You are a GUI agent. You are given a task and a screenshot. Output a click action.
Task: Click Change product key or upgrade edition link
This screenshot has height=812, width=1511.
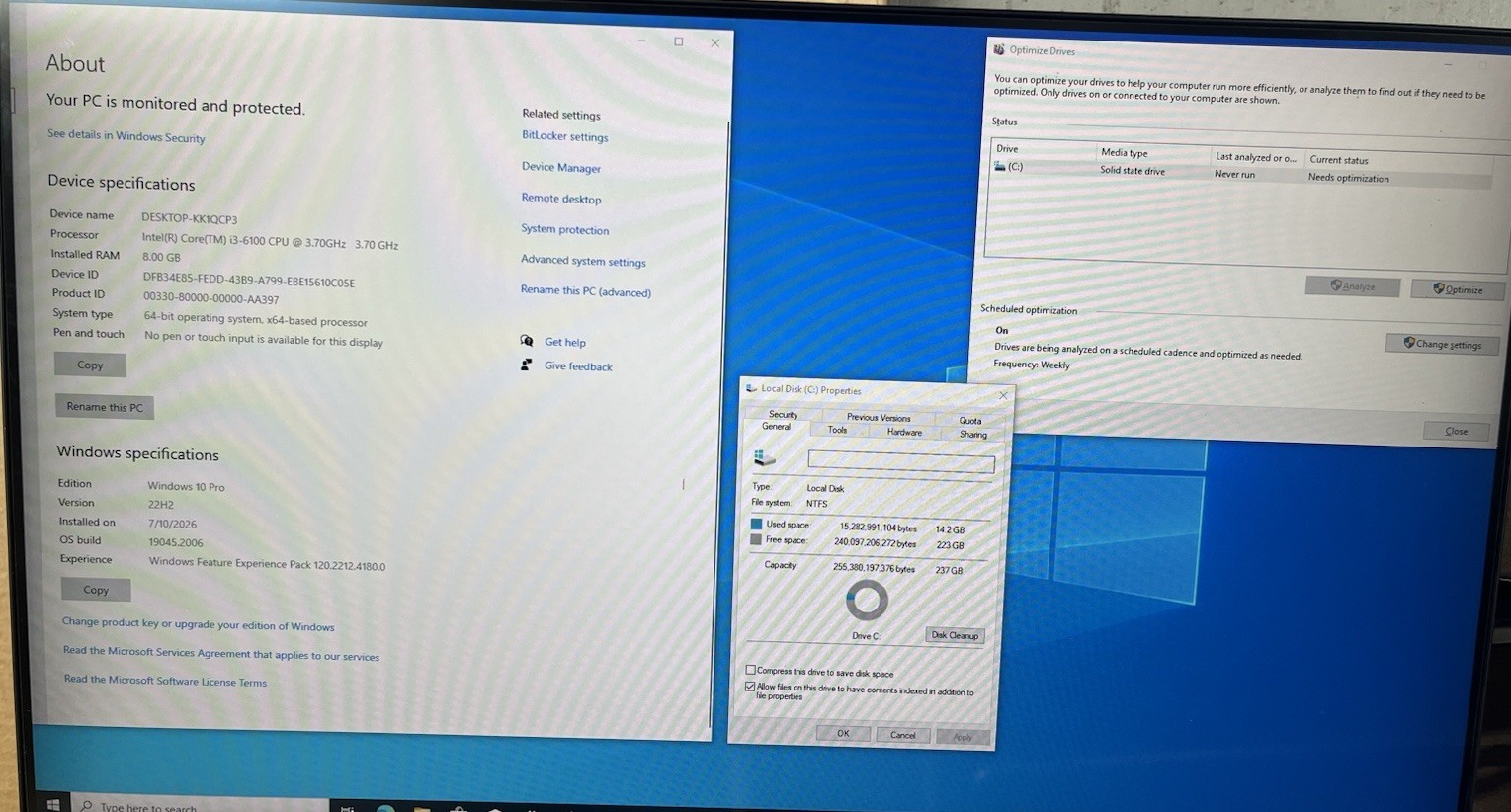point(199,624)
